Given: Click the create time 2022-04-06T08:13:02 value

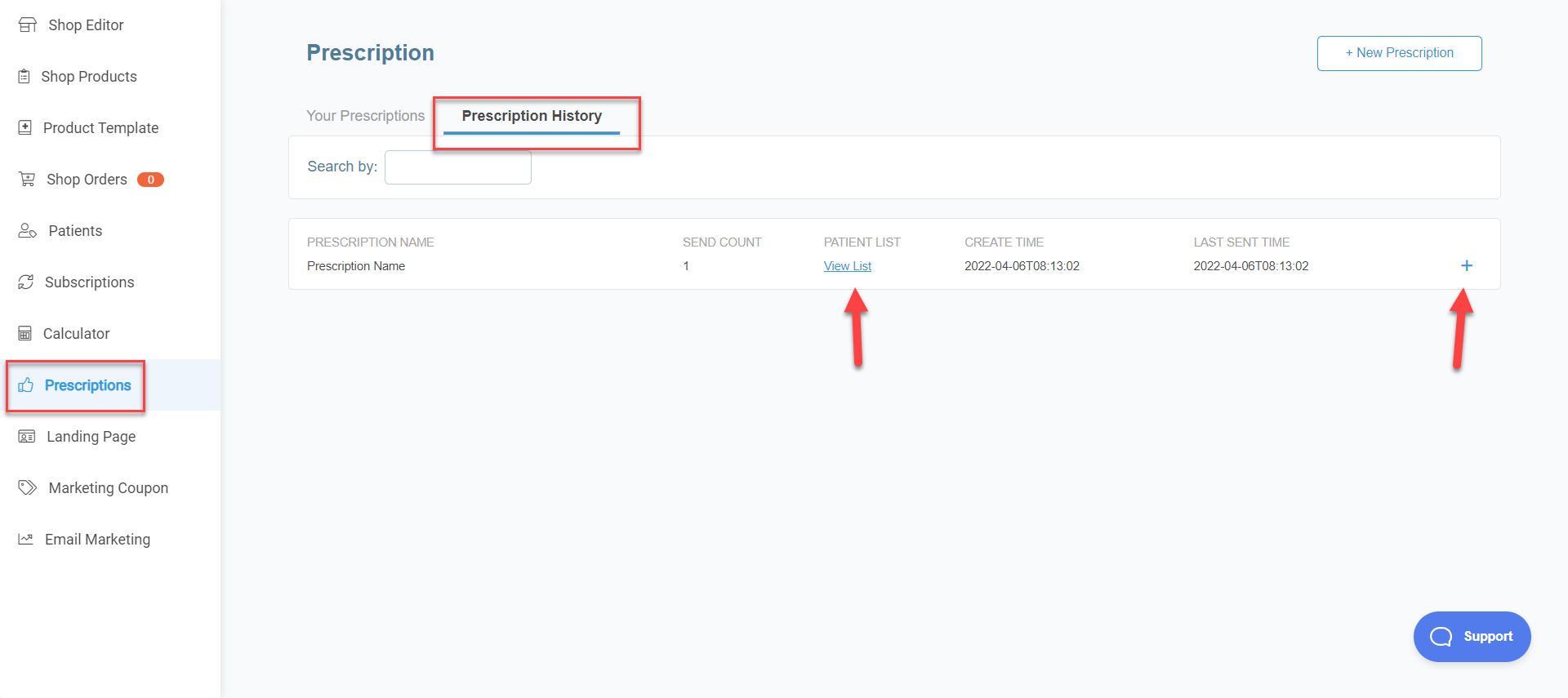Looking at the screenshot, I should pyautogui.click(x=1022, y=266).
